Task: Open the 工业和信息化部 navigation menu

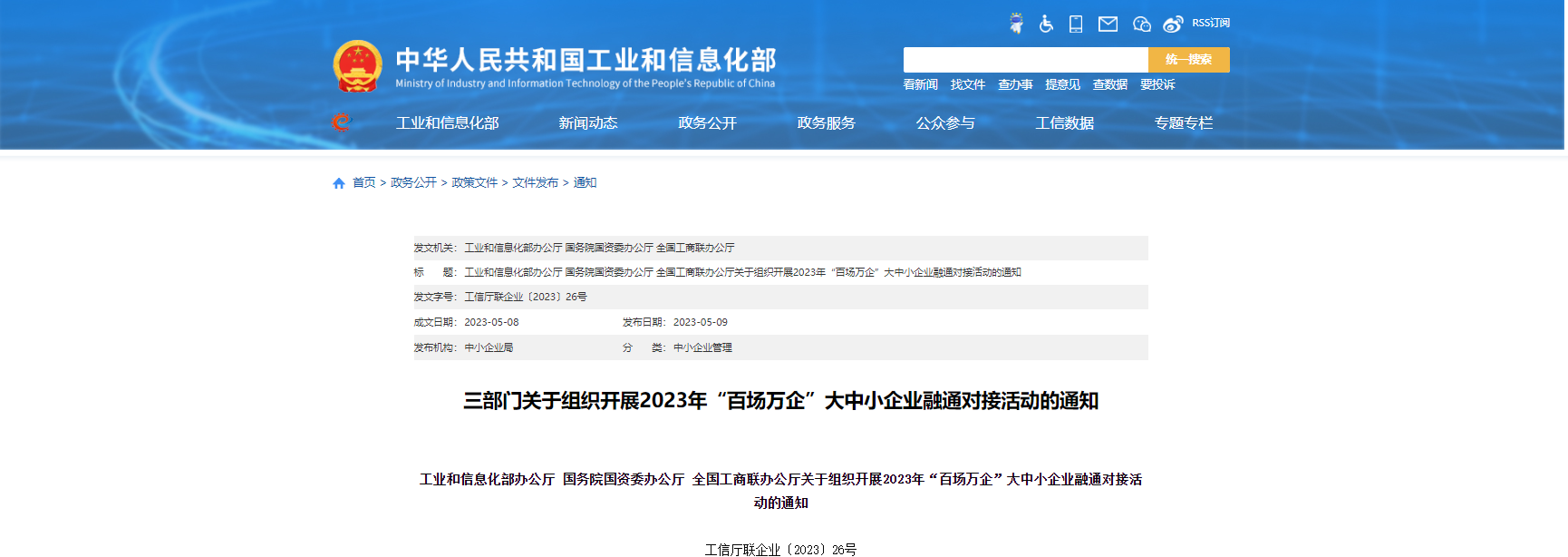Action: (447, 123)
